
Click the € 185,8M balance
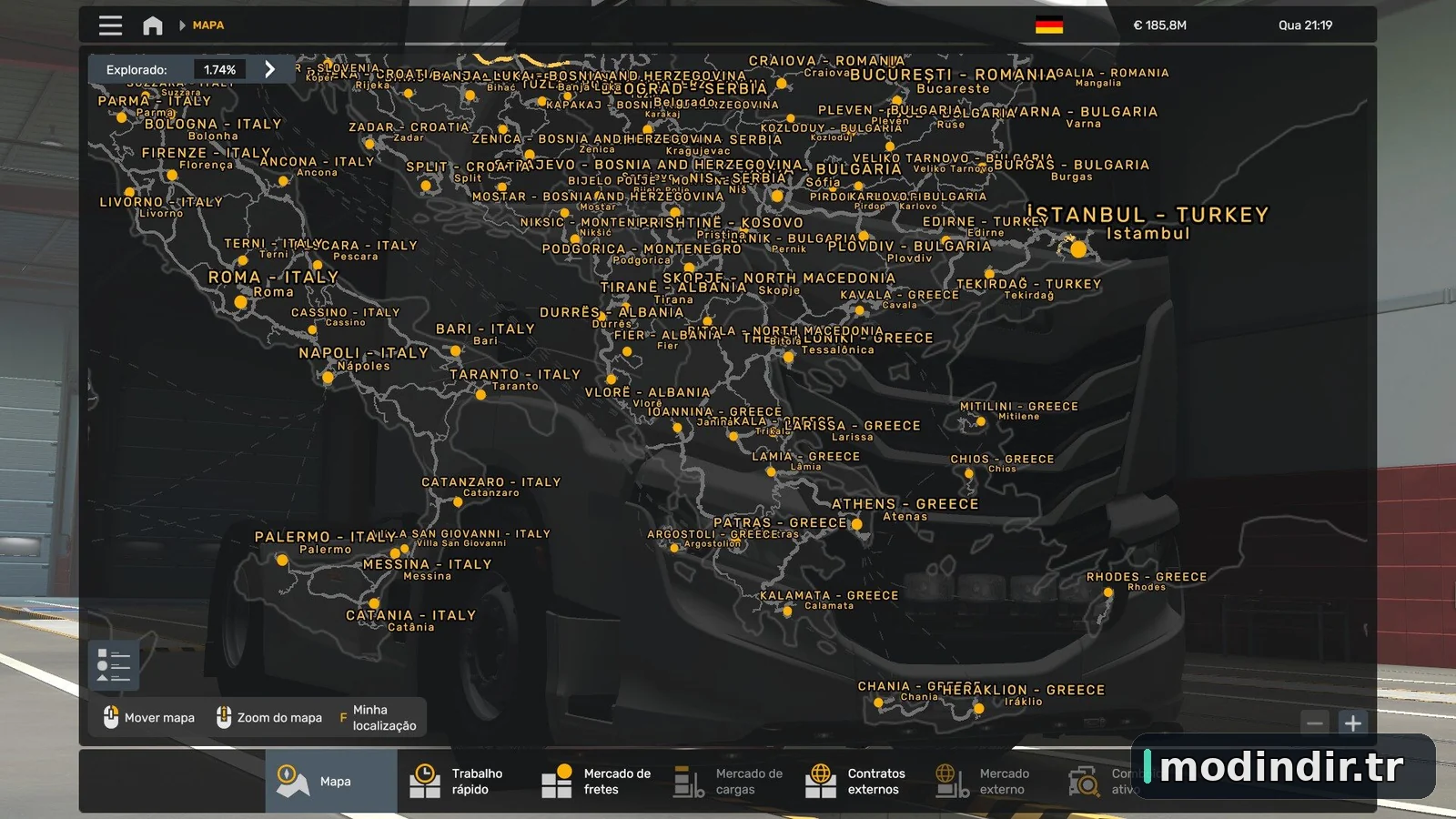click(x=1159, y=25)
